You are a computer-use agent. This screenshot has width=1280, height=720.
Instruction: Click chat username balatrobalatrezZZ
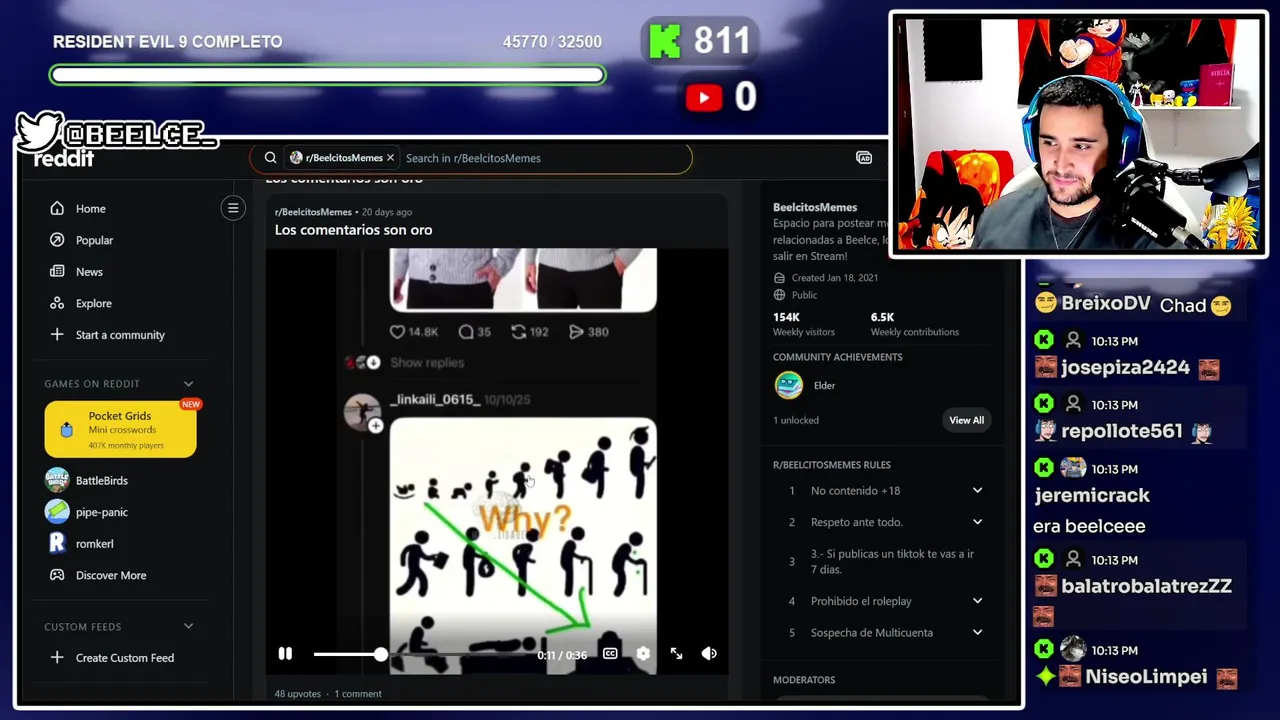[1146, 587]
